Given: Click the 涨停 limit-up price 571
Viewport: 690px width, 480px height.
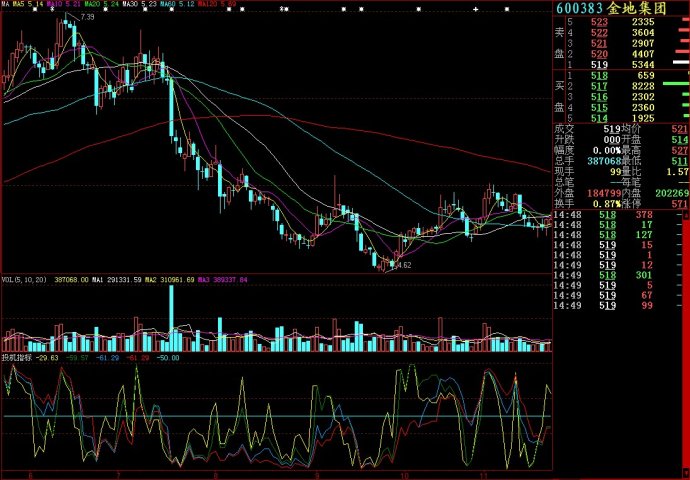Looking at the screenshot, I should [x=679, y=204].
